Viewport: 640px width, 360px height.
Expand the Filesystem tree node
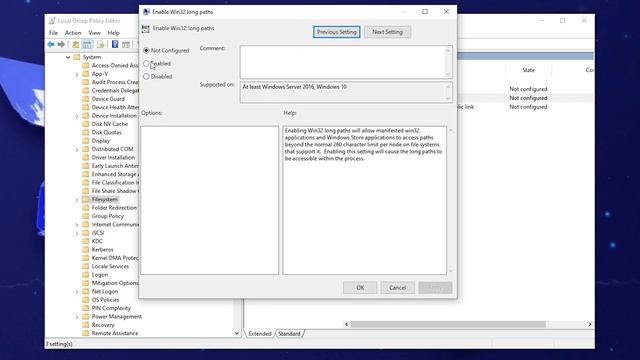tap(77, 200)
